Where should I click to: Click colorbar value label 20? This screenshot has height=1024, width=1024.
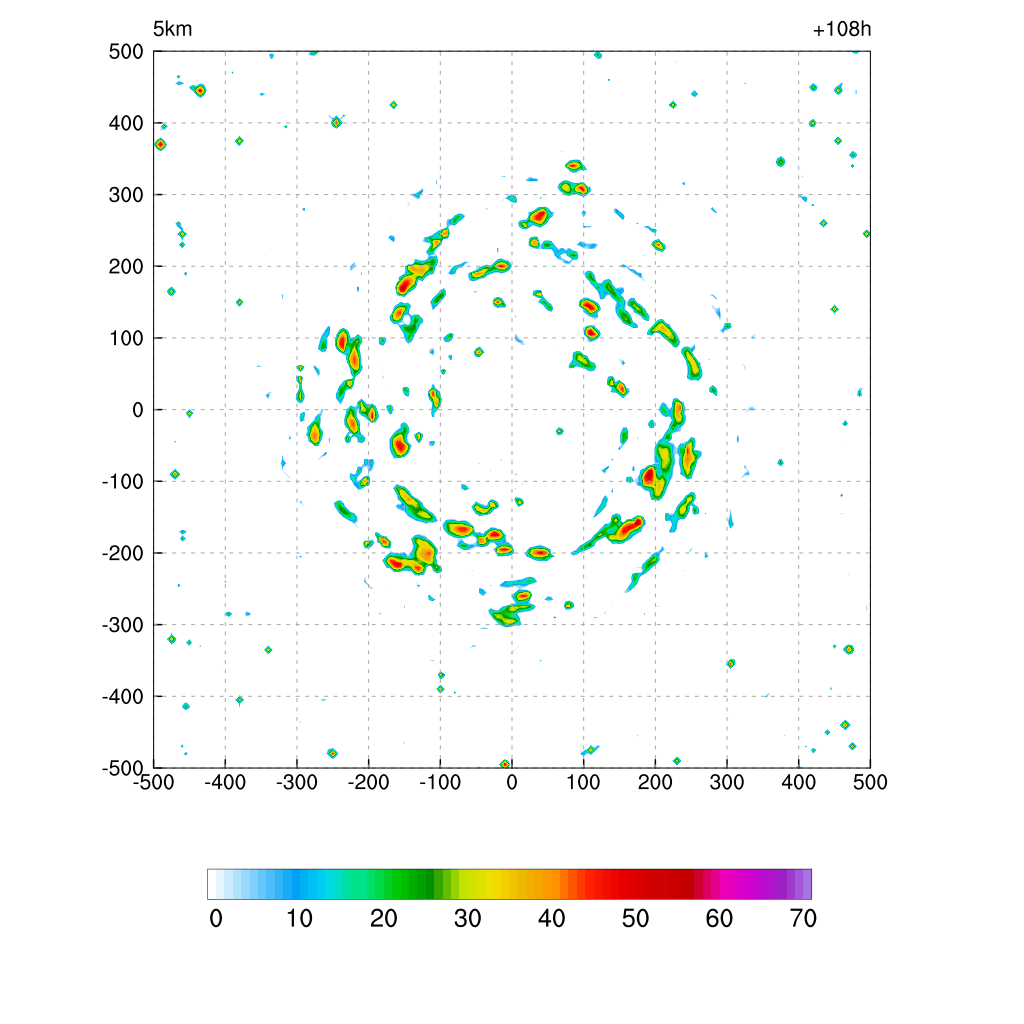(384, 919)
